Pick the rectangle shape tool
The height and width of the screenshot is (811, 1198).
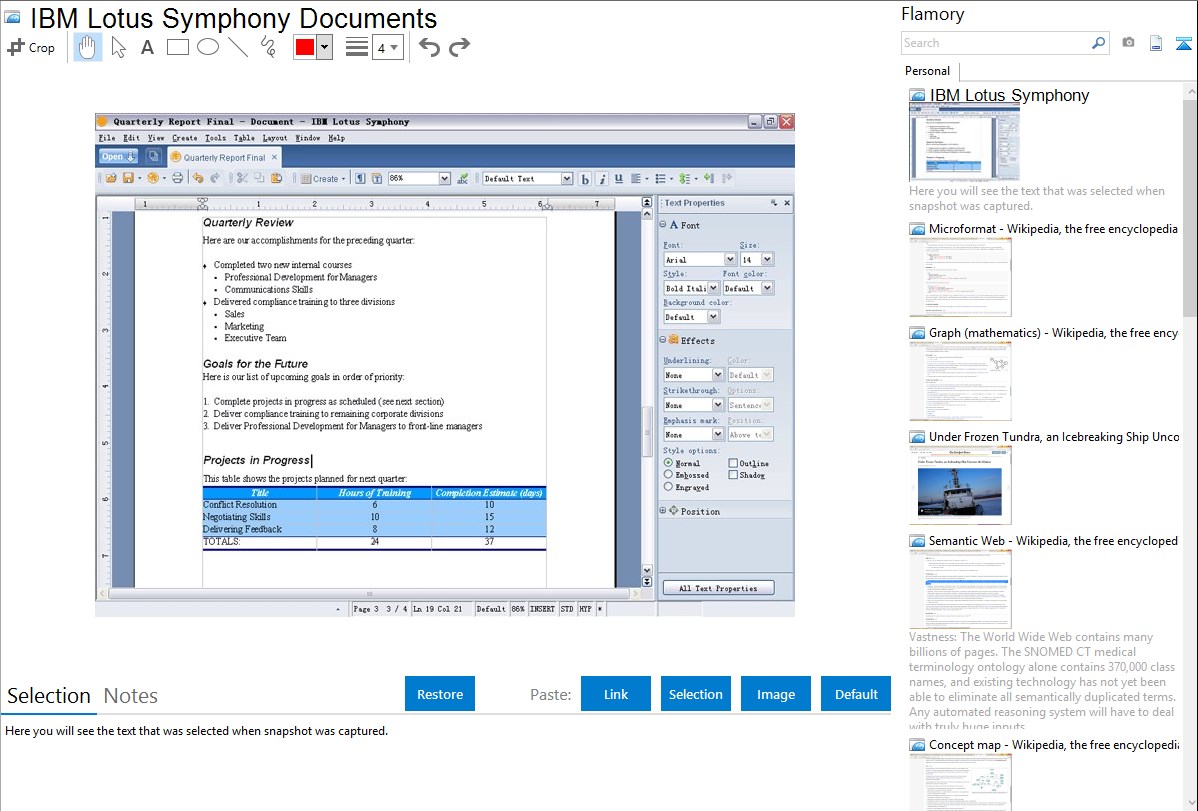[177, 47]
